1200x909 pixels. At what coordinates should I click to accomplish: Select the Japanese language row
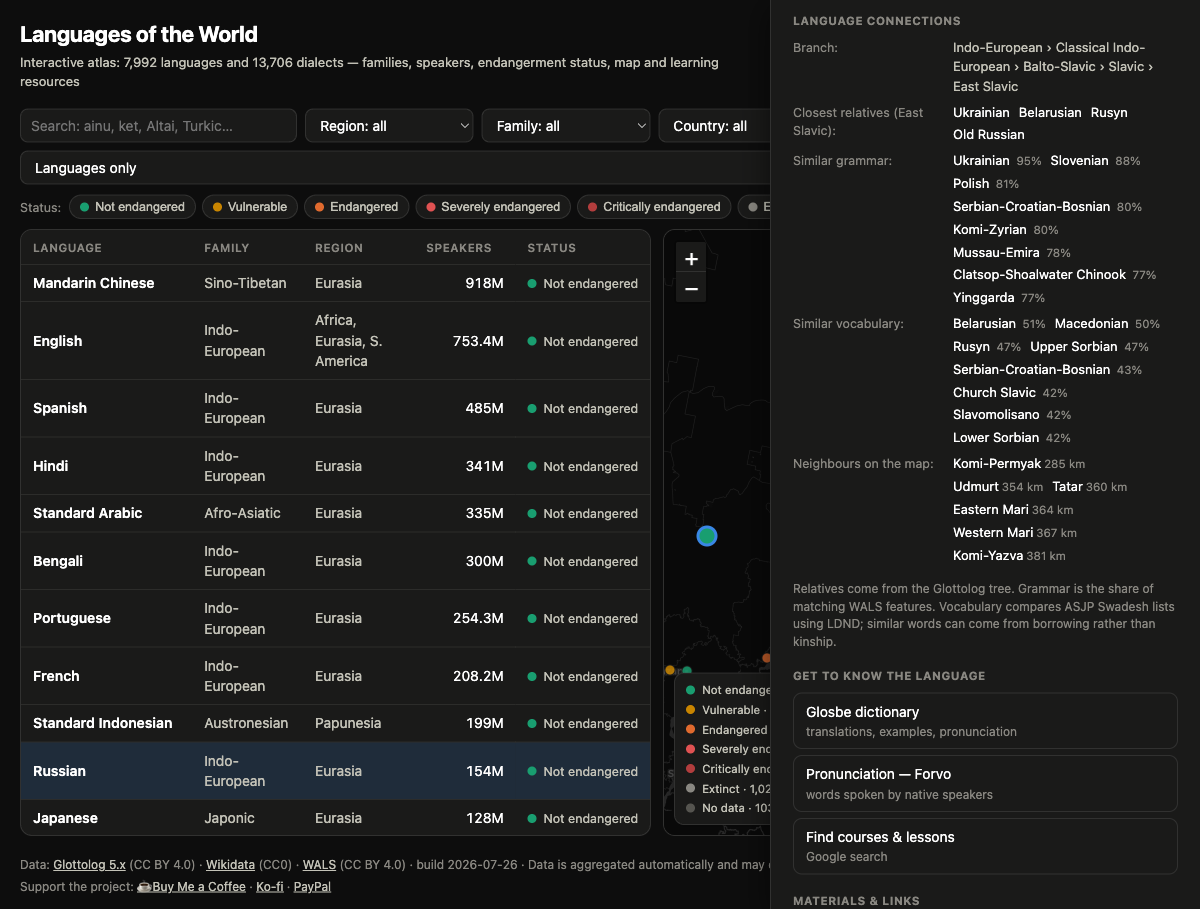click(335, 818)
